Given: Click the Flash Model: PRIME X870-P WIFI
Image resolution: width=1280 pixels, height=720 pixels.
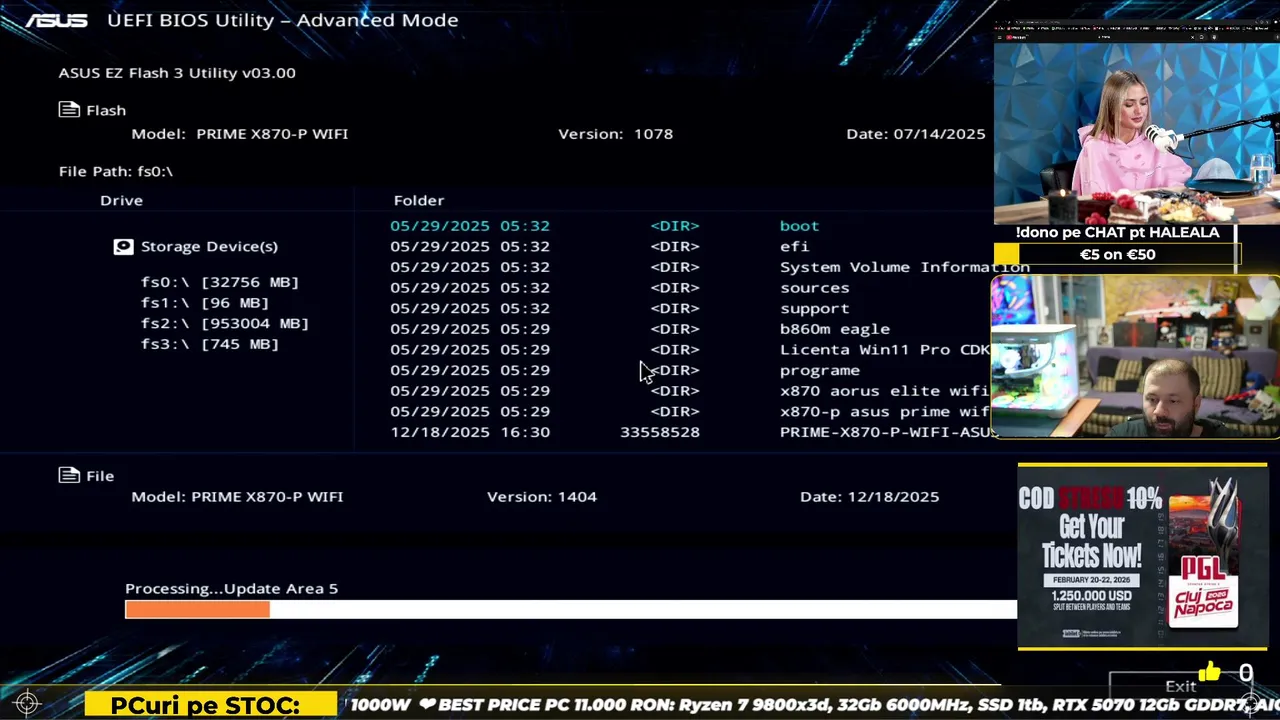Looking at the screenshot, I should click(240, 133).
